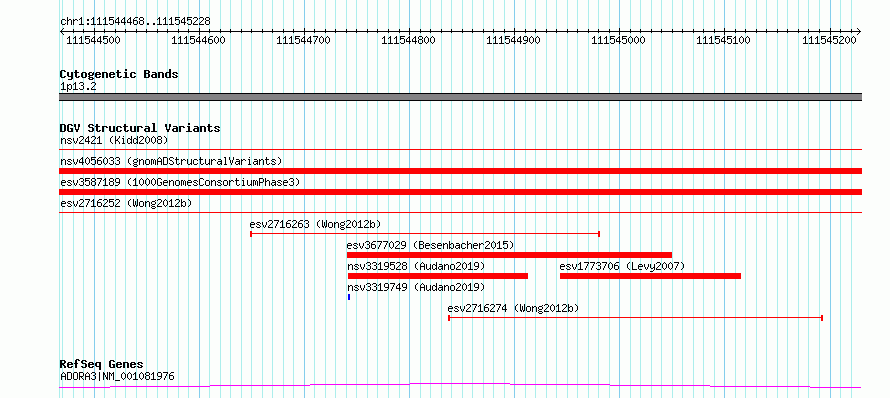This screenshot has width=890, height=398.
Task: Click the esv2716274 bracketed span line
Action: click(x=635, y=318)
